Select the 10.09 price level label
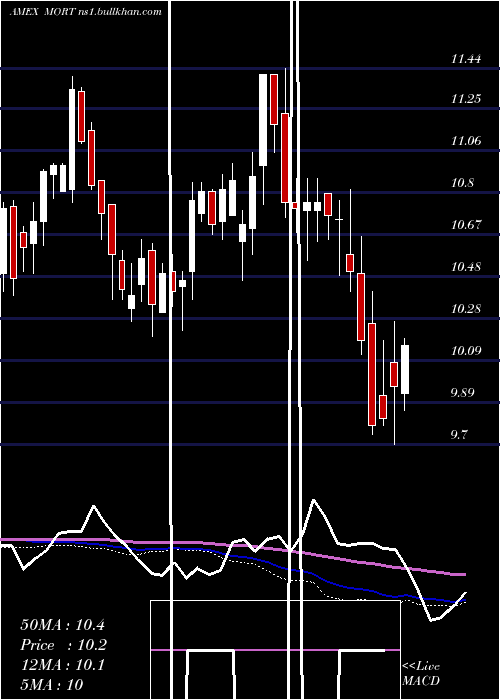This screenshot has height=700, width=500. coord(466,351)
